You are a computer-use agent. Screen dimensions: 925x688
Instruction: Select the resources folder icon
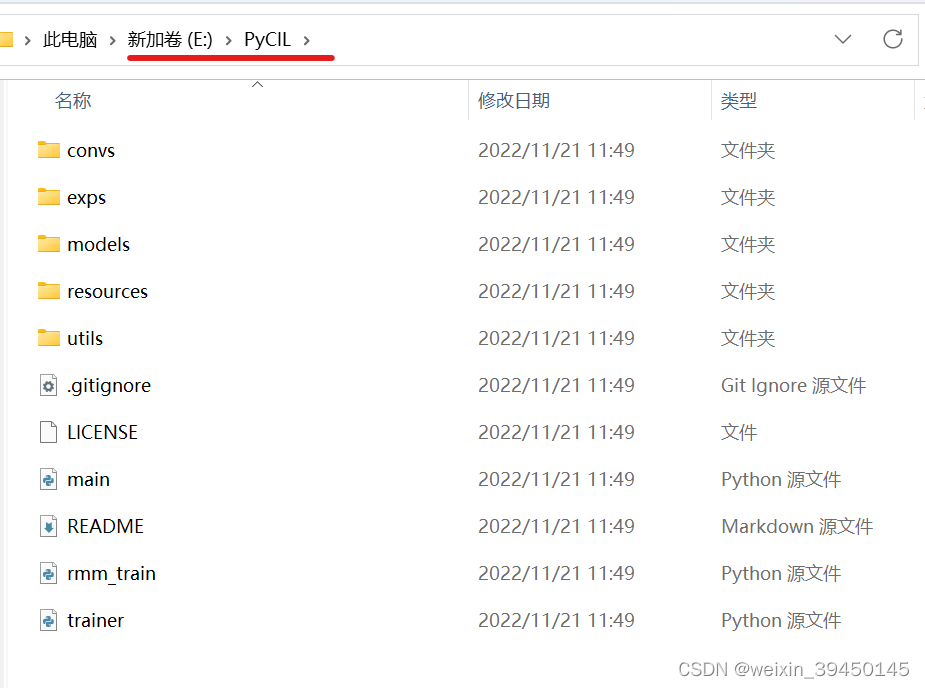[x=48, y=291]
